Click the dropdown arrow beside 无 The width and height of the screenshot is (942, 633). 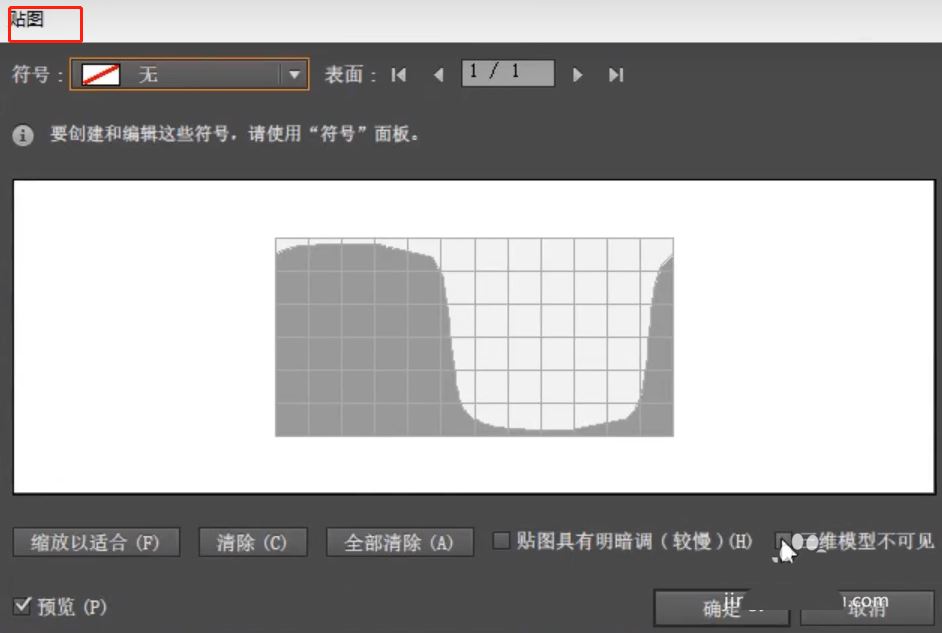pyautogui.click(x=293, y=74)
